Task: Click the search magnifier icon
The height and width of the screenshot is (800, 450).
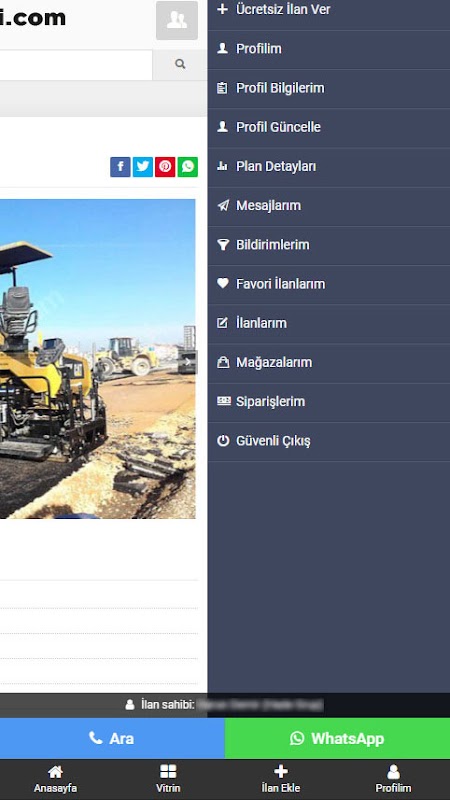Action: 180,64
